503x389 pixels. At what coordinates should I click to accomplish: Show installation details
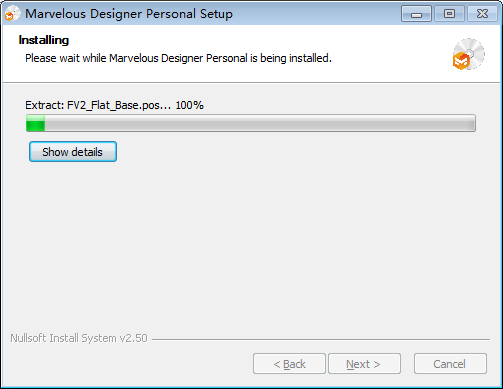pos(73,152)
